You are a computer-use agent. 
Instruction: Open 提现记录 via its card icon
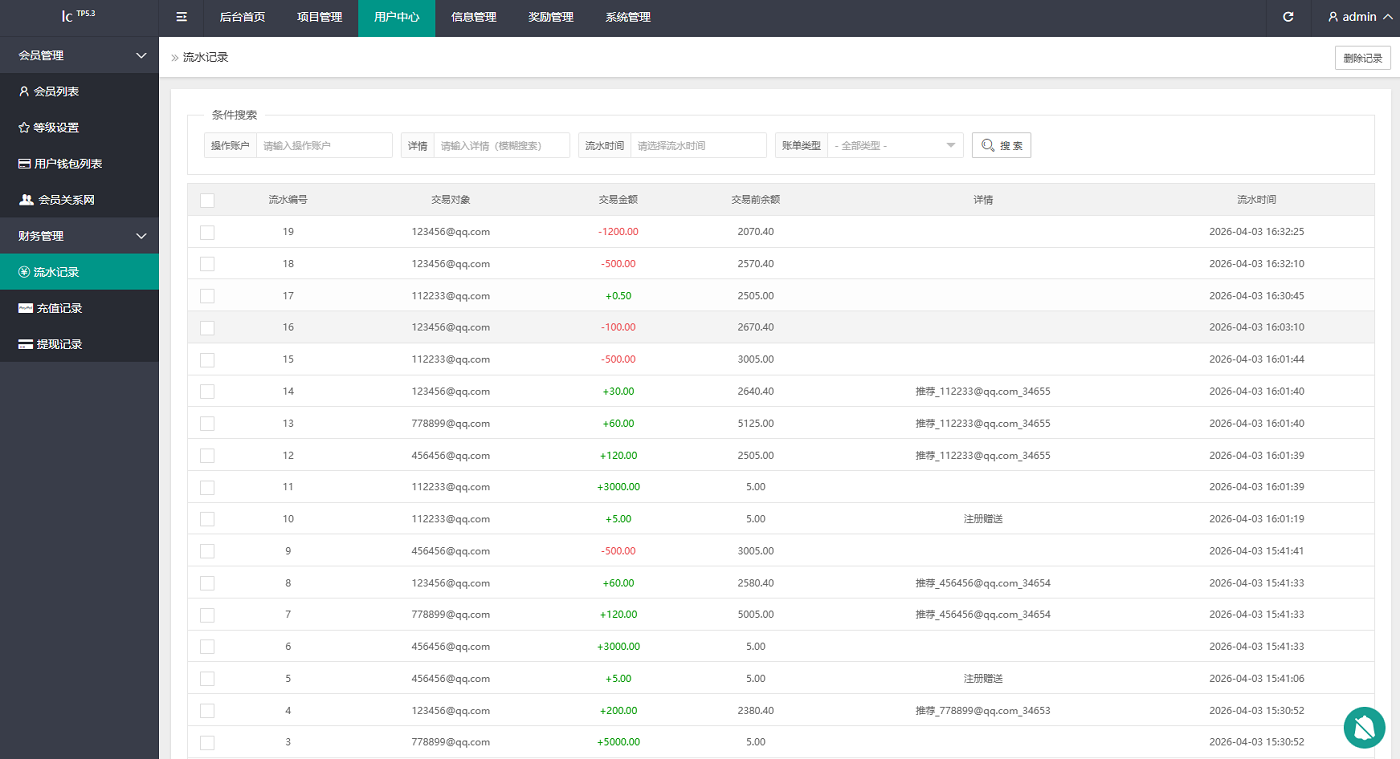(25, 344)
